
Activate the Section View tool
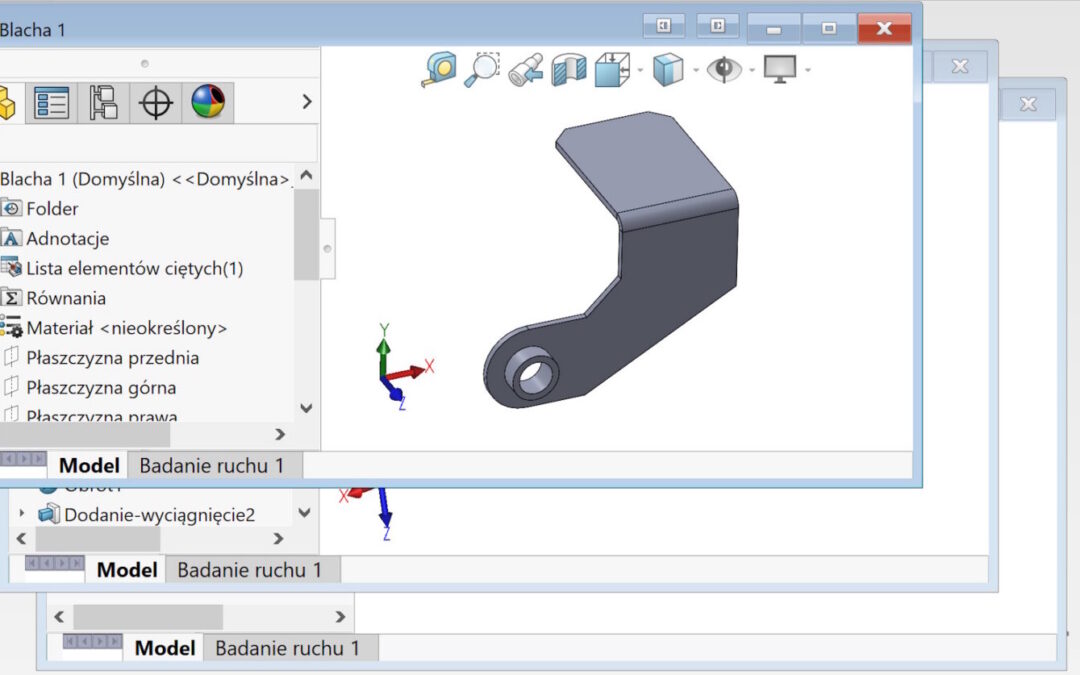coord(571,69)
